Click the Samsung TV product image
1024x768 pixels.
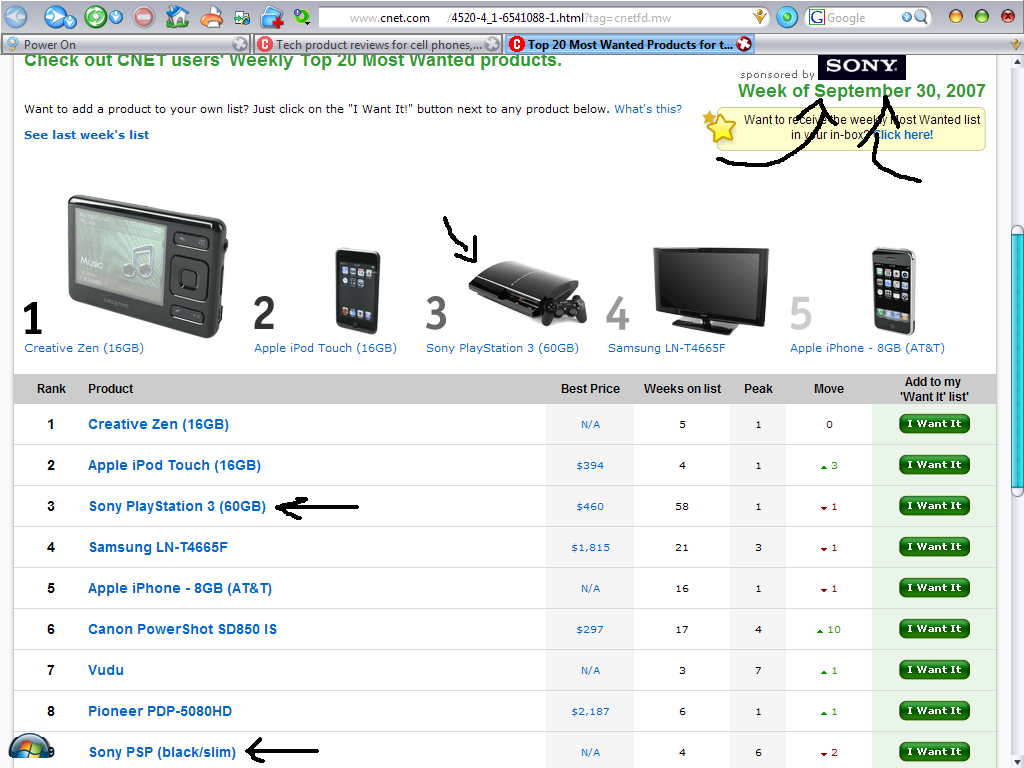pyautogui.click(x=711, y=291)
